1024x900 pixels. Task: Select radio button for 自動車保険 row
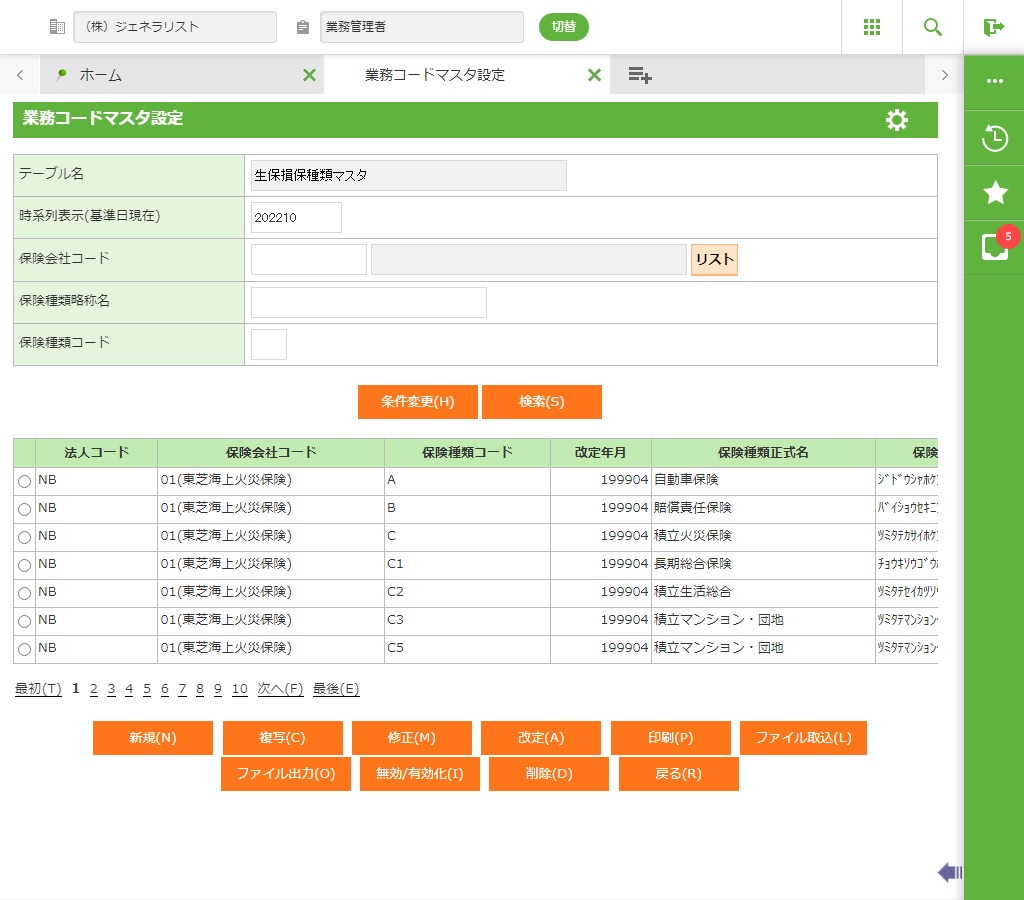coord(25,482)
